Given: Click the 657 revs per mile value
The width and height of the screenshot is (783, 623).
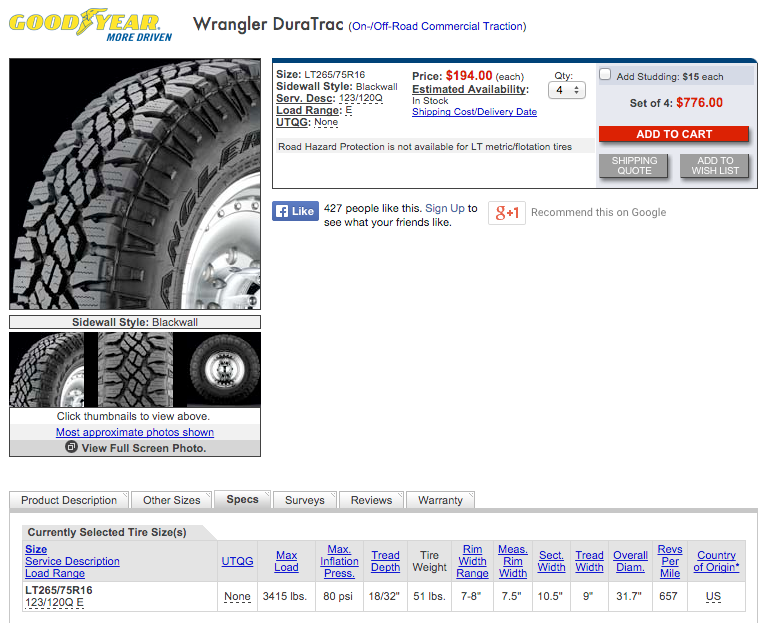Looking at the screenshot, I should click(x=668, y=596).
